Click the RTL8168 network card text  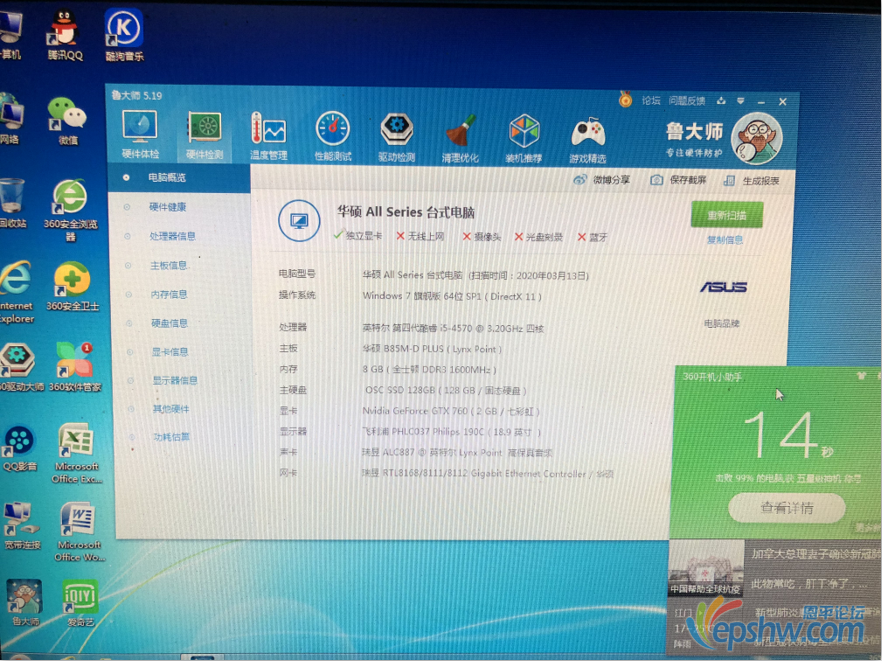tap(488, 474)
